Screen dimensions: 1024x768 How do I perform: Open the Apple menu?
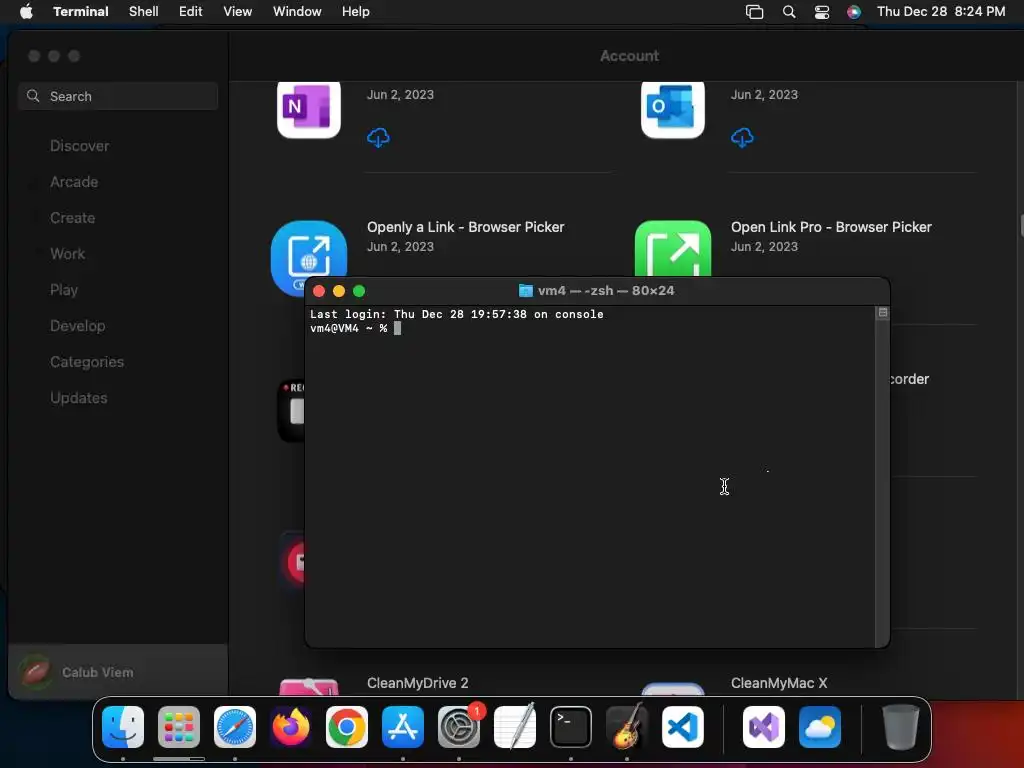26,11
